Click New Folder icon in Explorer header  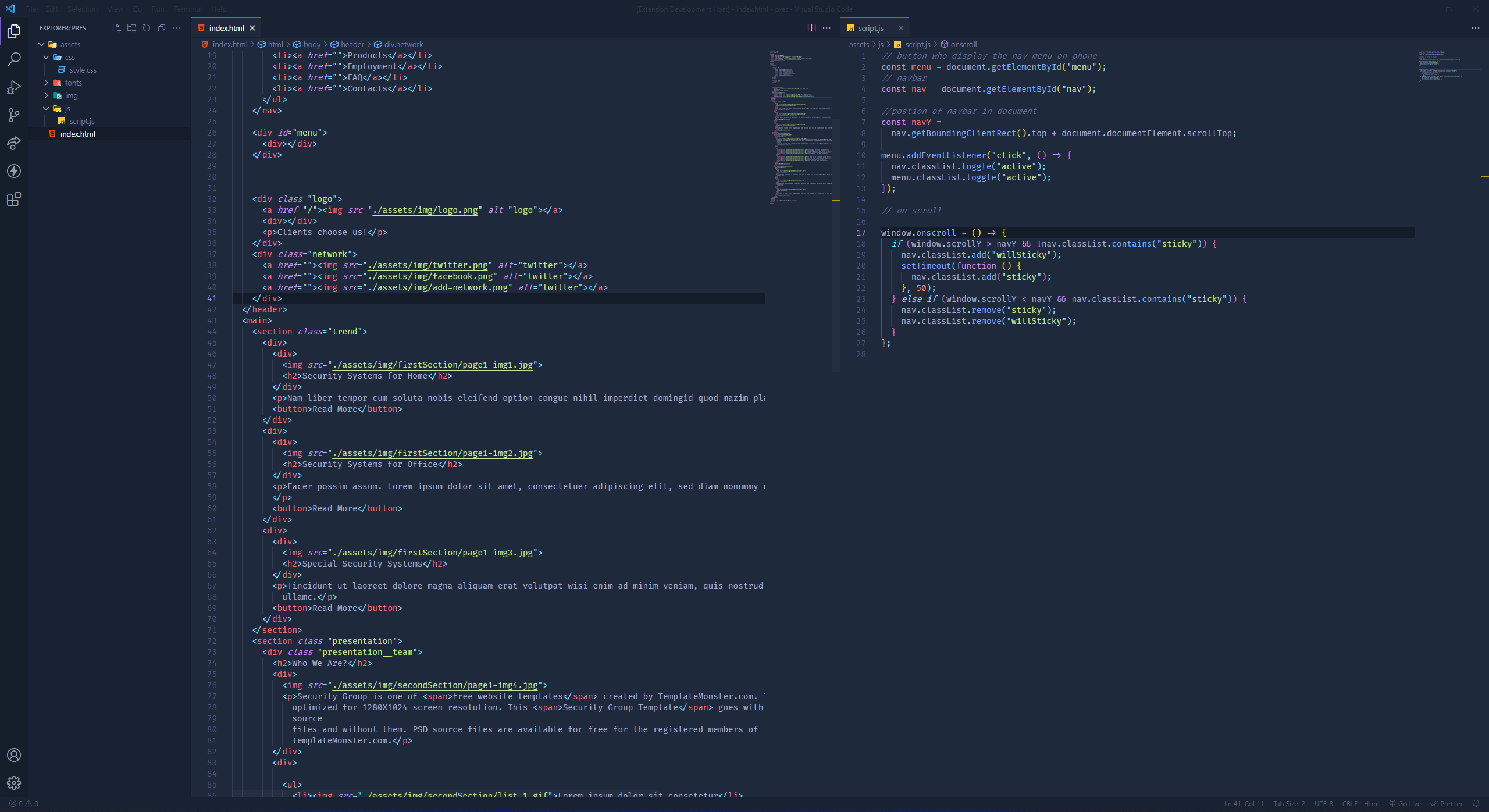pyautogui.click(x=131, y=28)
